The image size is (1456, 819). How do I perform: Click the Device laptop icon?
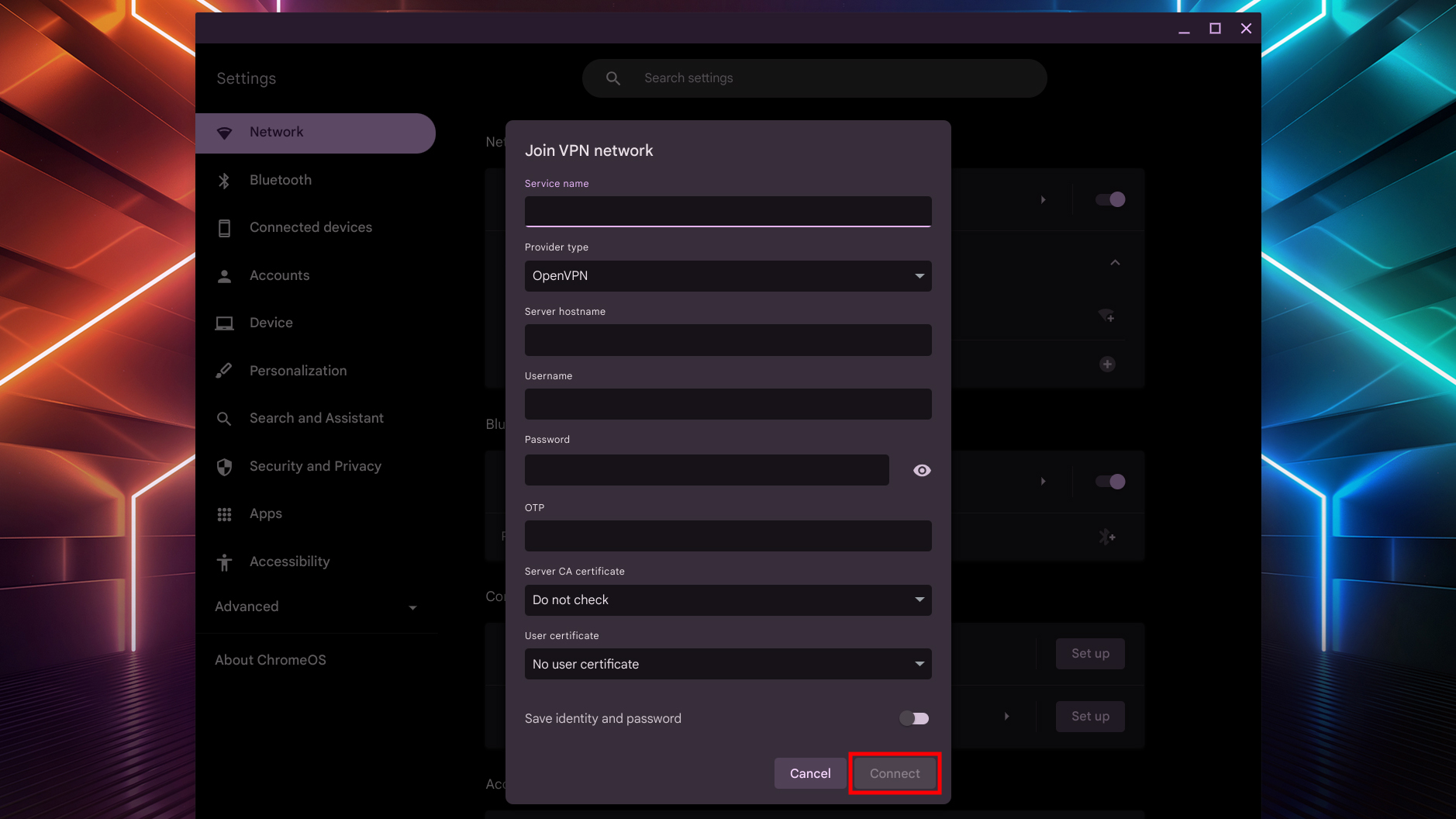pos(224,323)
